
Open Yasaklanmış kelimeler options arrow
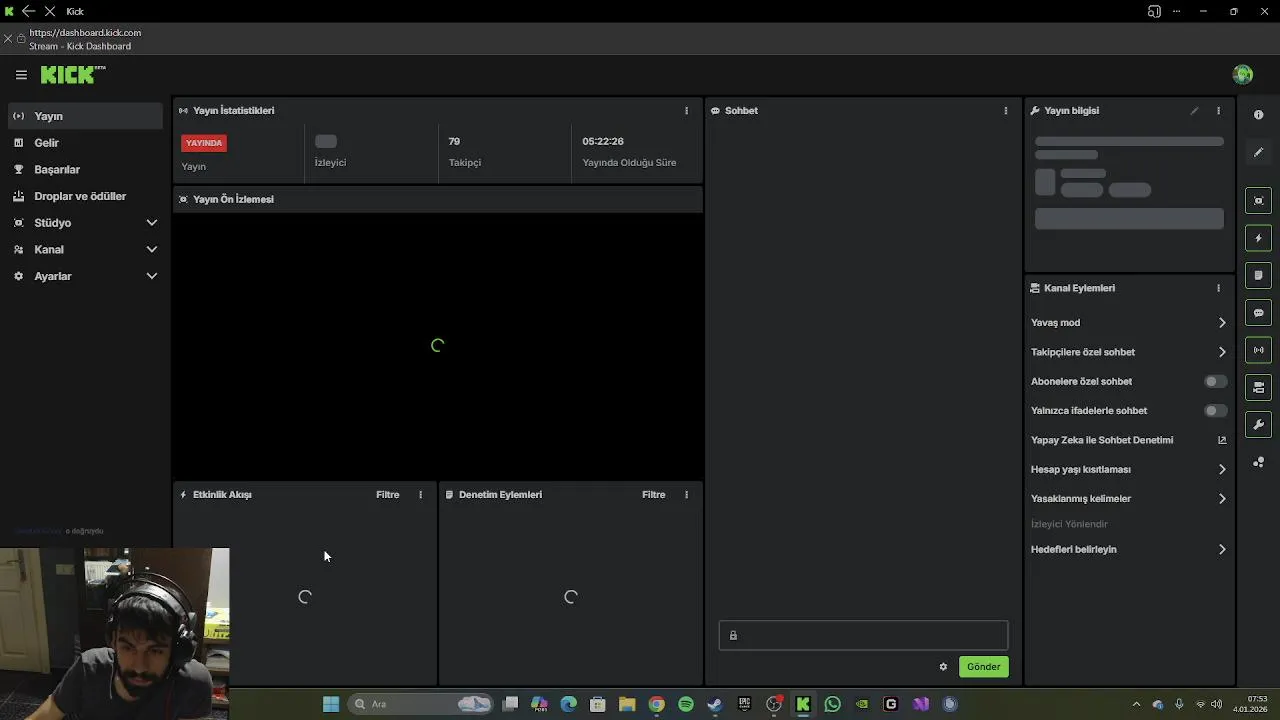(x=1222, y=499)
